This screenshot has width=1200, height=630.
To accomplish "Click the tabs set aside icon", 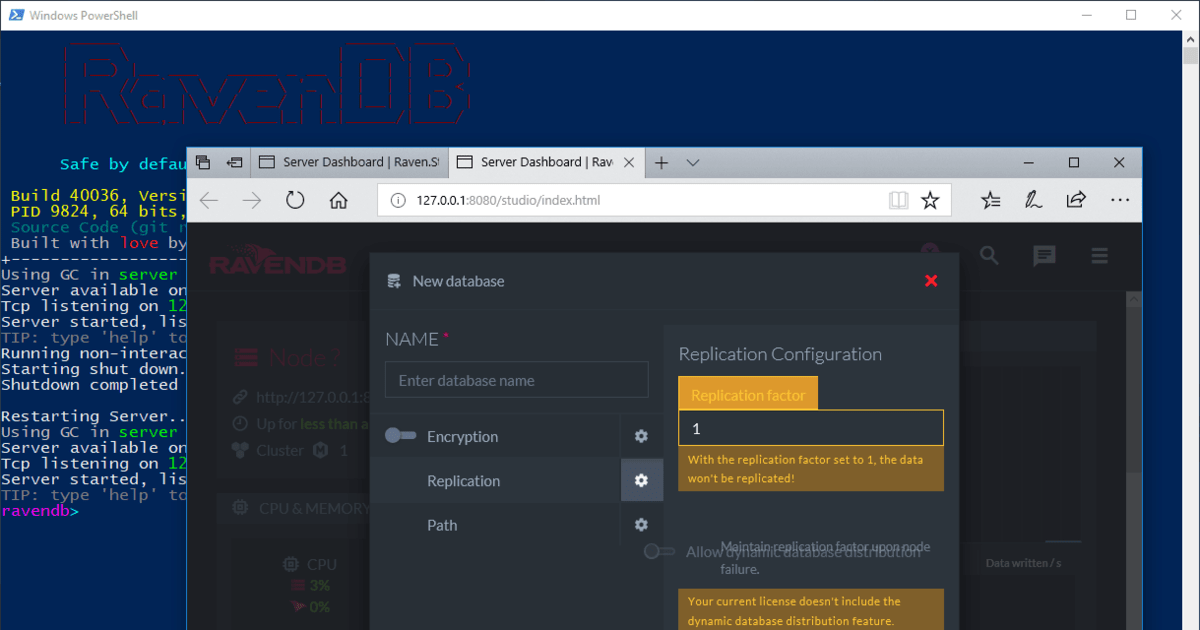I will (x=203, y=162).
